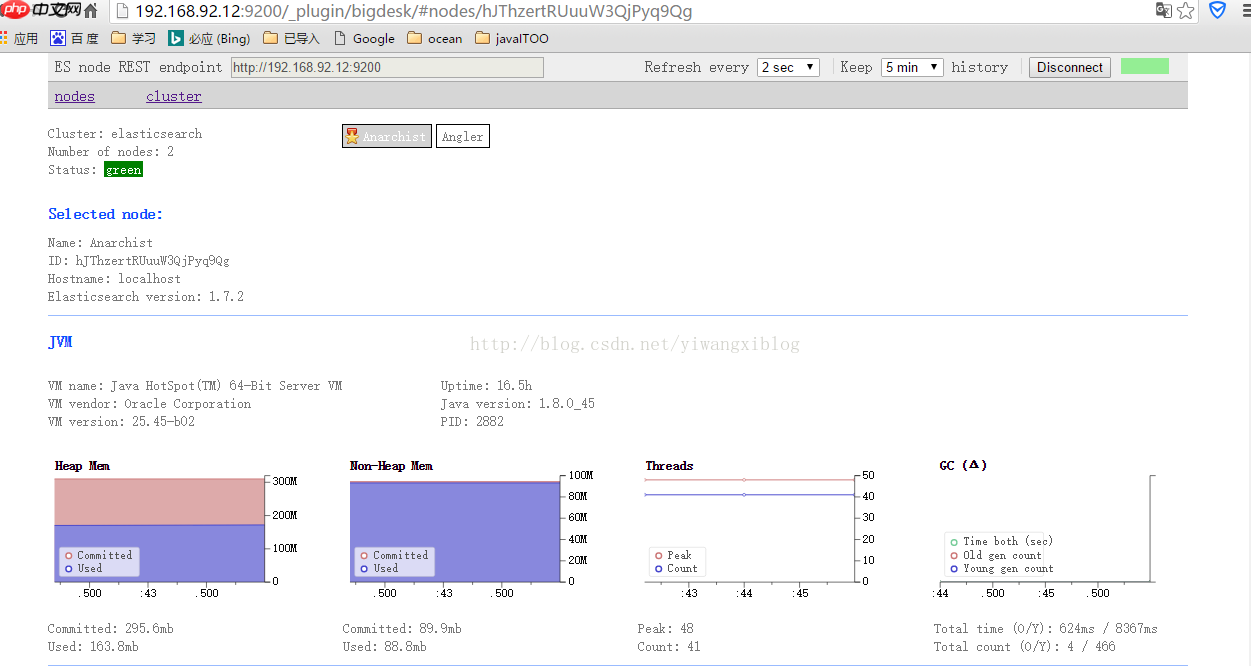Click the browser address bar URL
Image resolution: width=1251 pixels, height=666 pixels.
tap(413, 11)
